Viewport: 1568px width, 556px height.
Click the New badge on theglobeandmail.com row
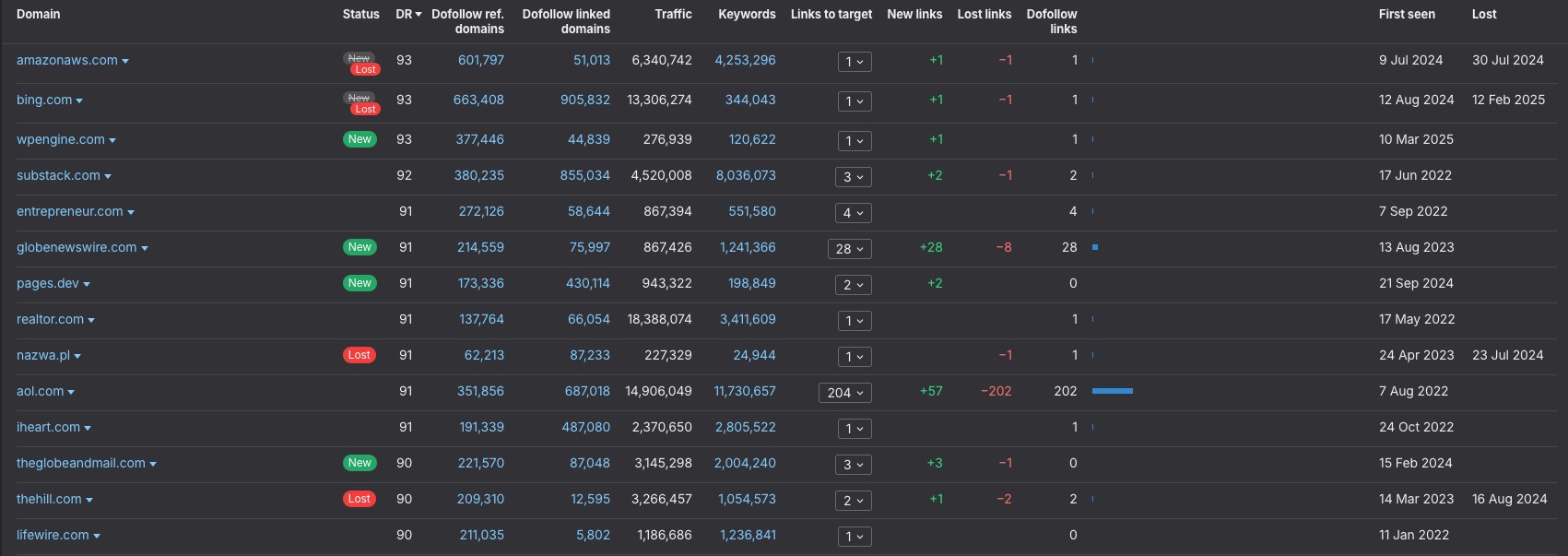coord(360,463)
